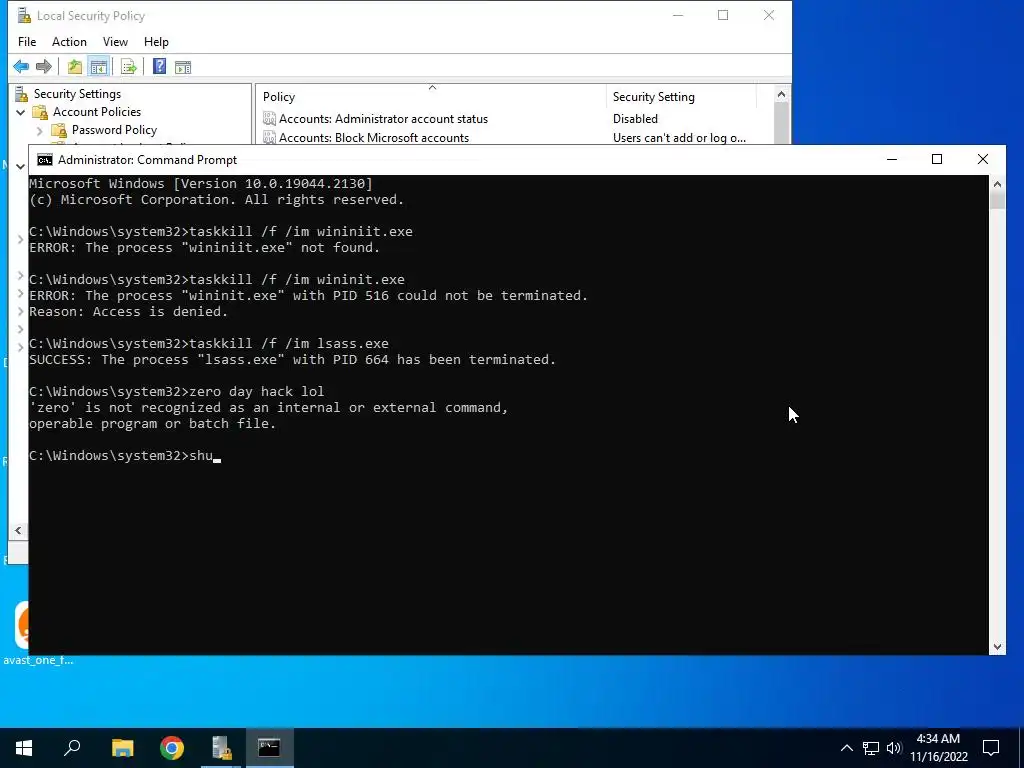The image size is (1024, 768).
Task: Click the Local Security Policy title bar icon
Action: (24, 16)
